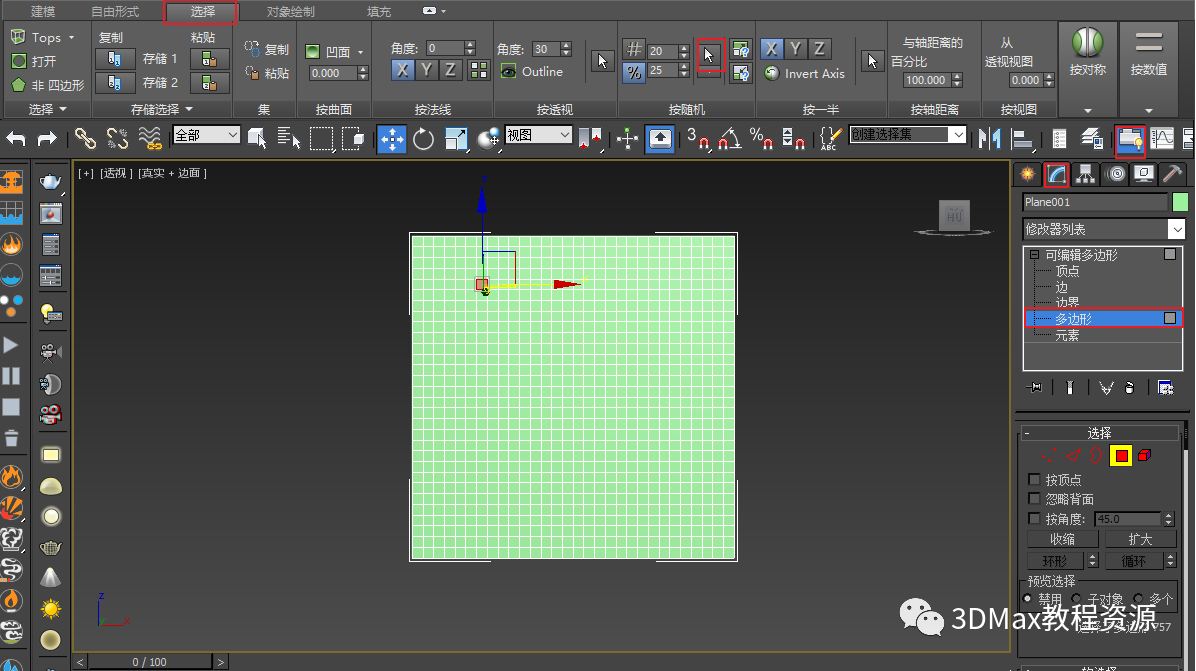
Task: Click the Symmetry select button
Action: pos(1088,52)
